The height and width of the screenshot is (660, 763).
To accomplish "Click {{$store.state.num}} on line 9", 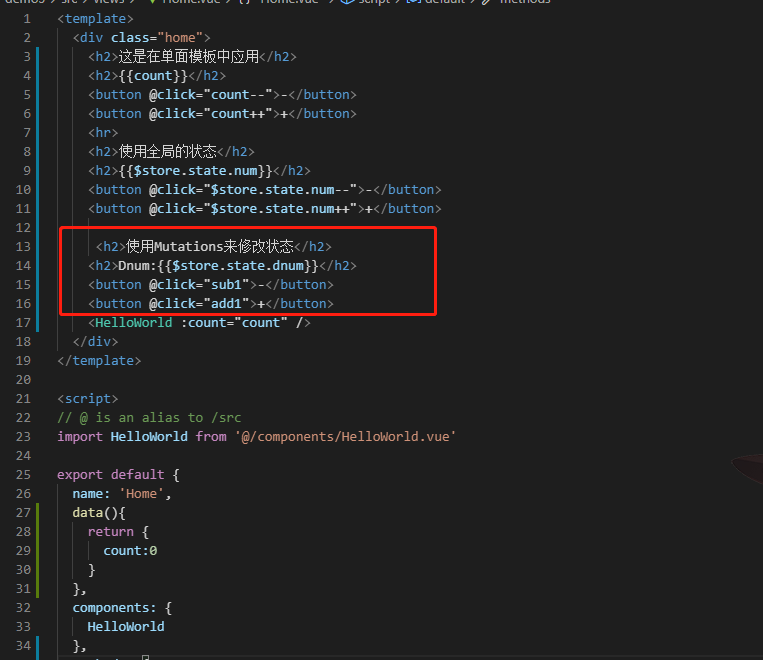I will click(x=195, y=171).
